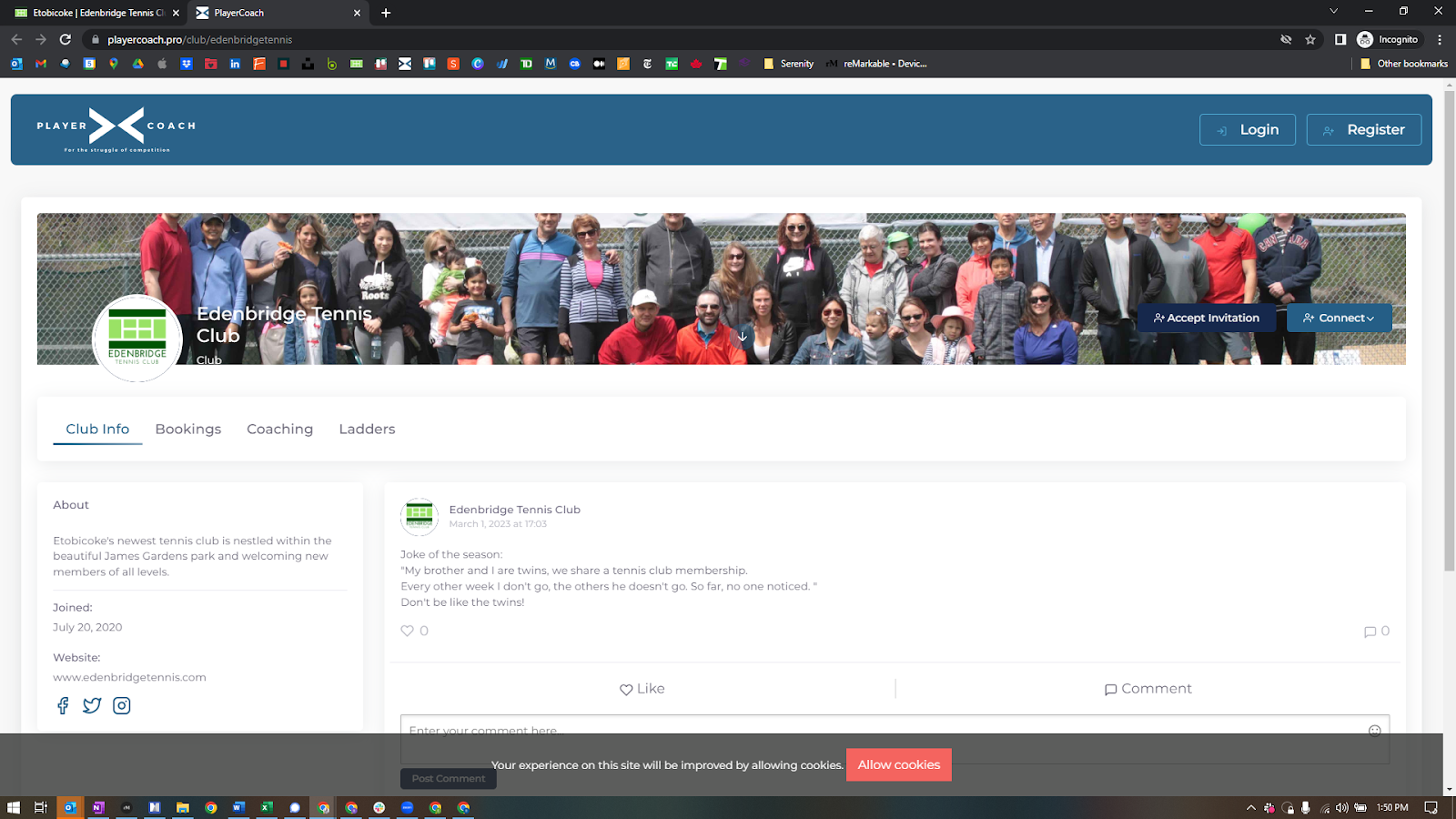Image resolution: width=1456 pixels, height=819 pixels.
Task: Click the PlayerCoach logo in header
Action: 116,129
